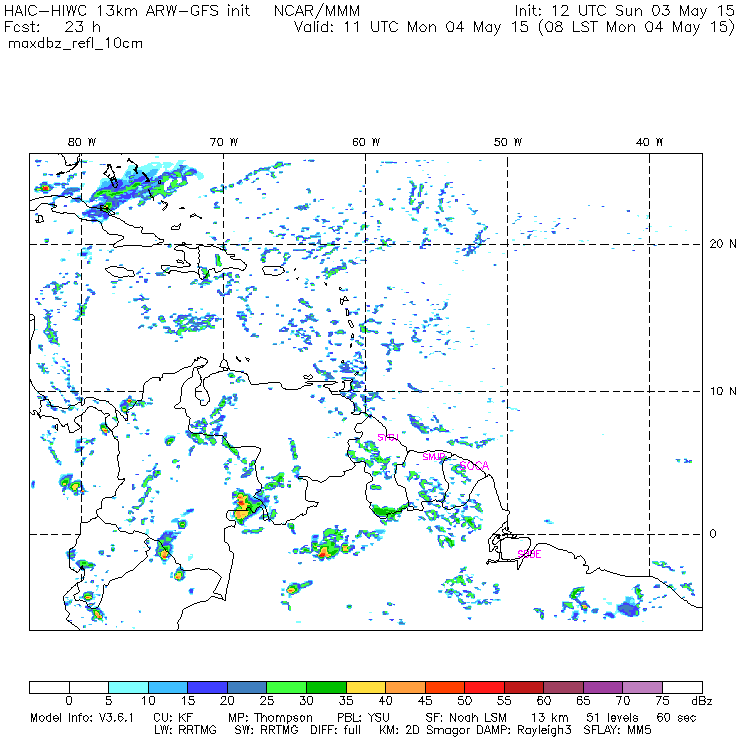Click the "20 N" latitude label
Image resolution: width=740 pixels, height=740 pixels.
tap(723, 244)
